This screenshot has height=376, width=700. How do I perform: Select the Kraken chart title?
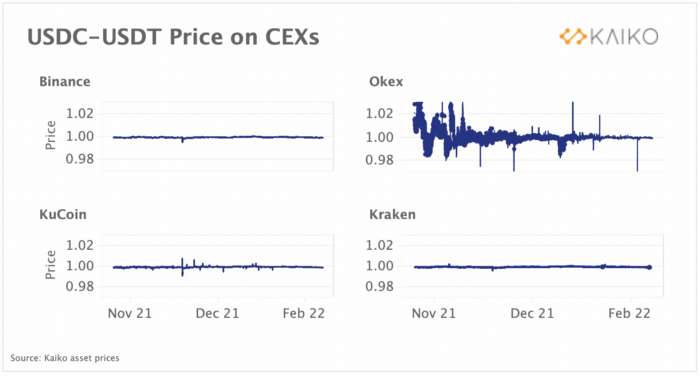coord(392,214)
